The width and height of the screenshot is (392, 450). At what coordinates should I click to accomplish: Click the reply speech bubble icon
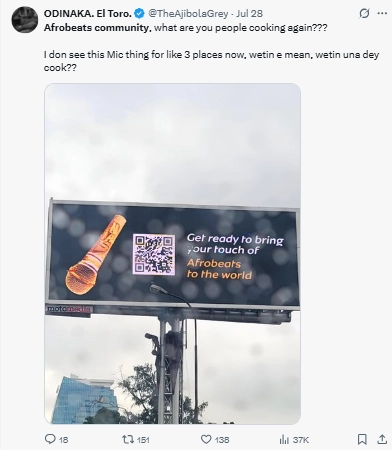click(50, 439)
